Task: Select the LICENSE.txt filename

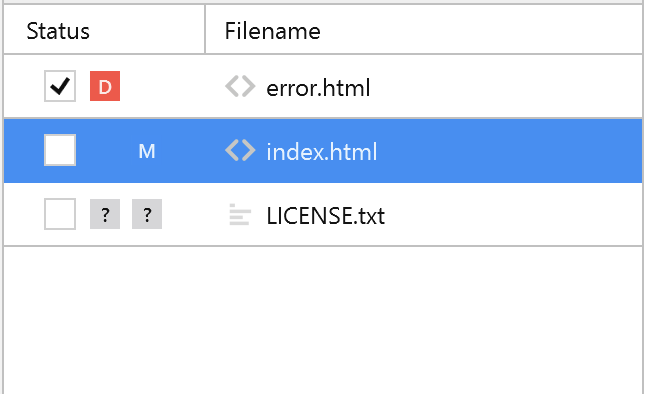Action: (x=325, y=216)
